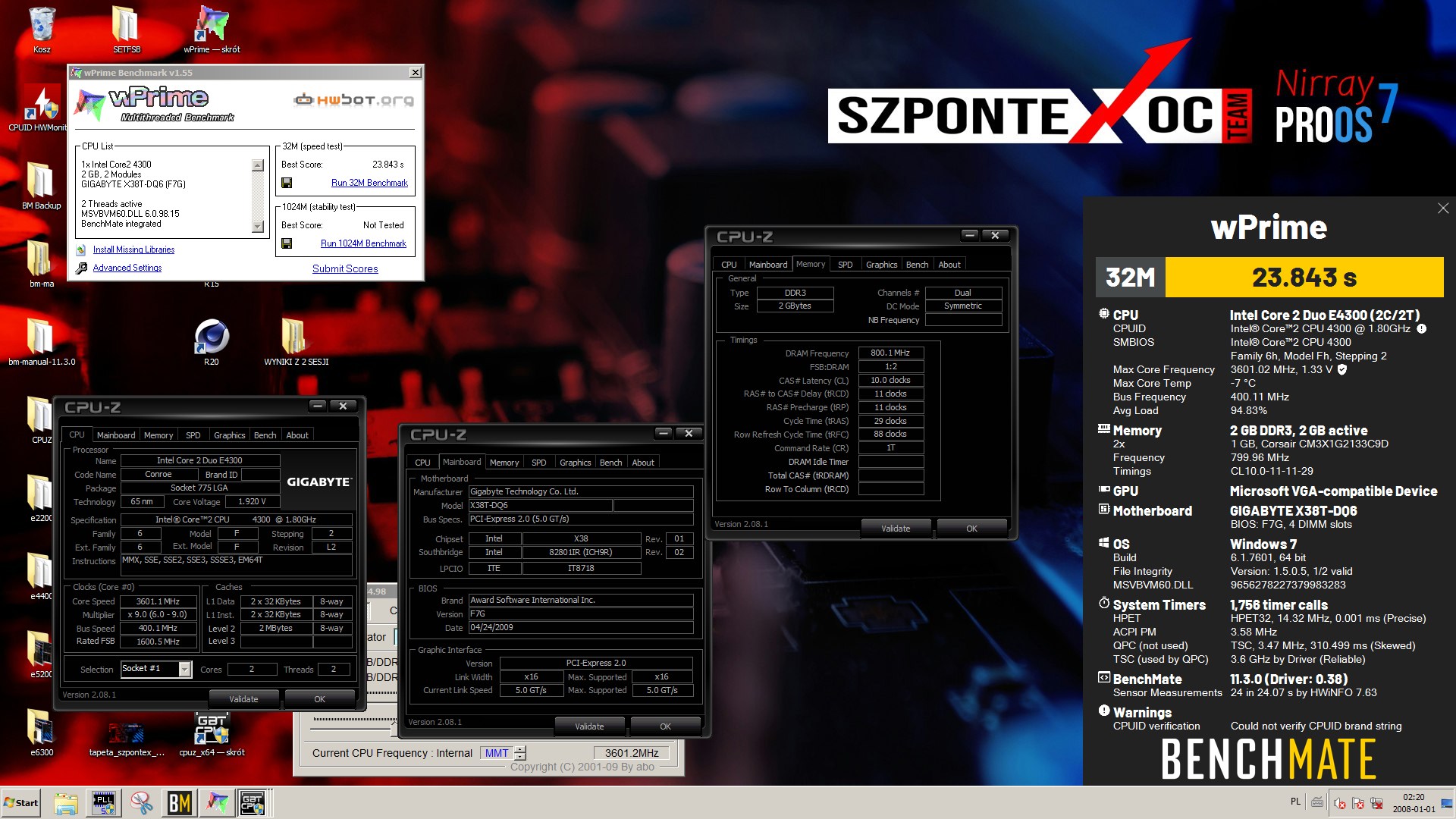Click OK in the Memory CPU-Z window
1456x819 pixels.
(x=971, y=529)
